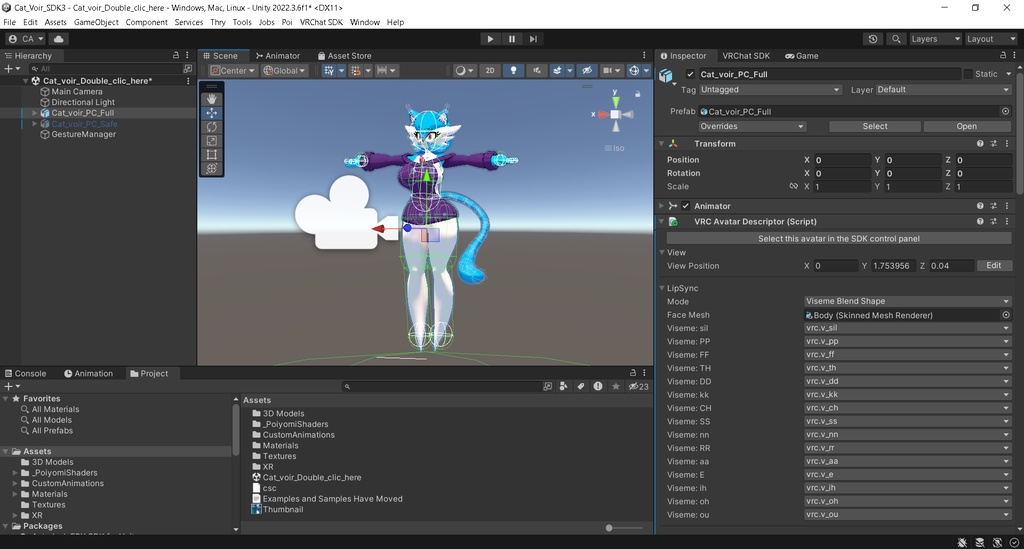Select the Transform tool in Scene toolbar

pos(212,168)
